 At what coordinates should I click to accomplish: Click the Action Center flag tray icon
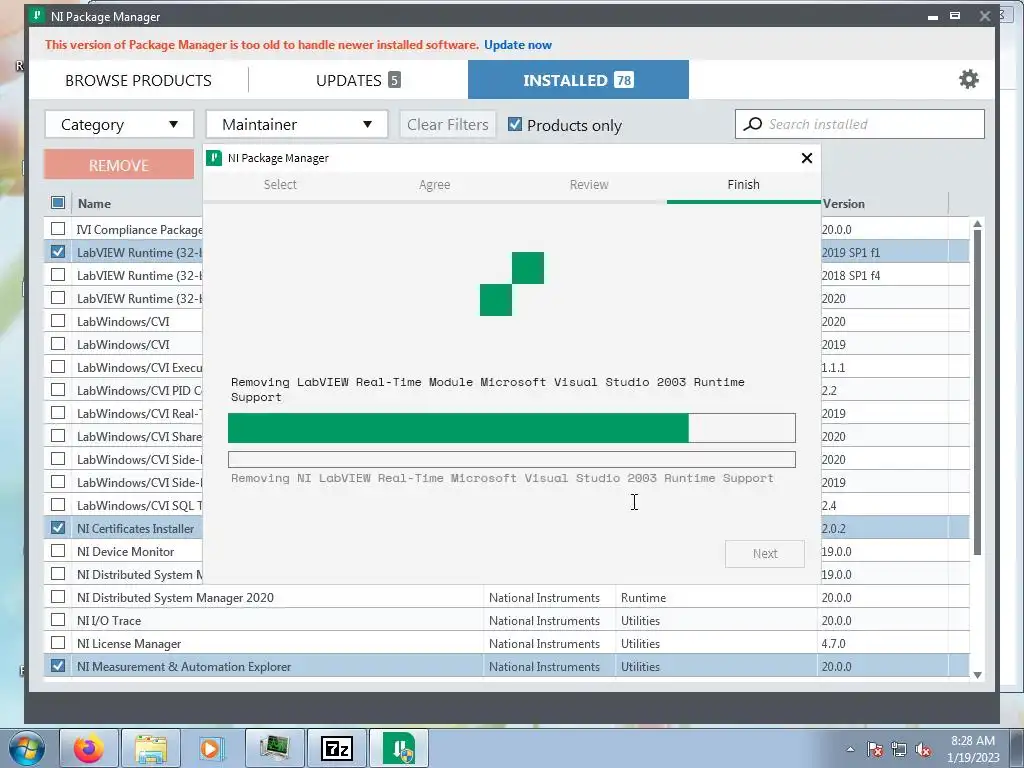(x=875, y=749)
